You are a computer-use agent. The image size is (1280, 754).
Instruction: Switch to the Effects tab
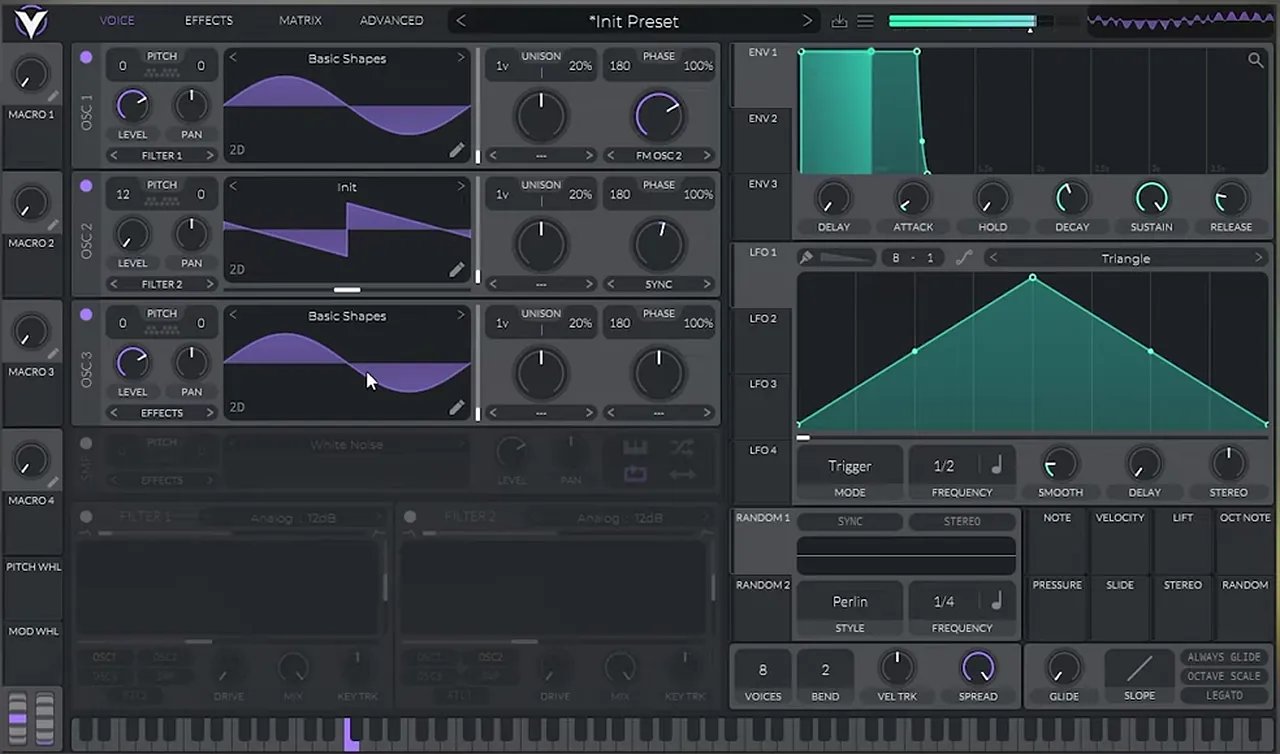click(209, 20)
